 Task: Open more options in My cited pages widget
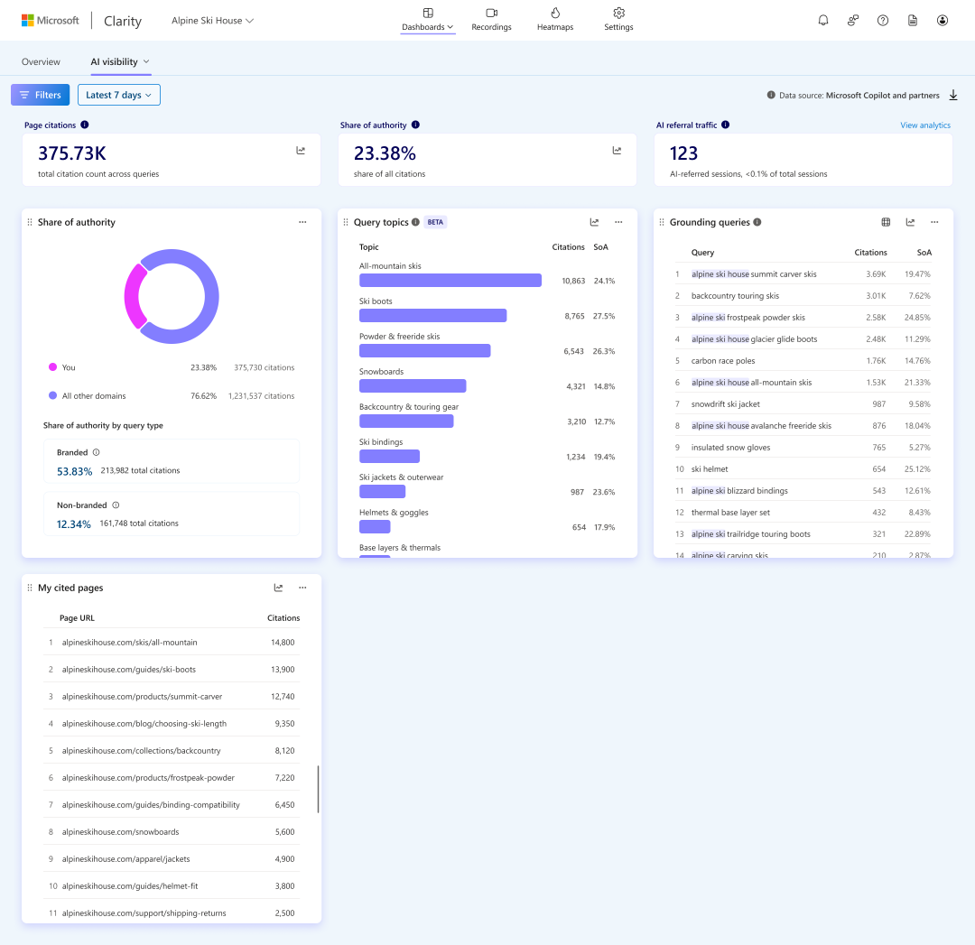pos(302,588)
